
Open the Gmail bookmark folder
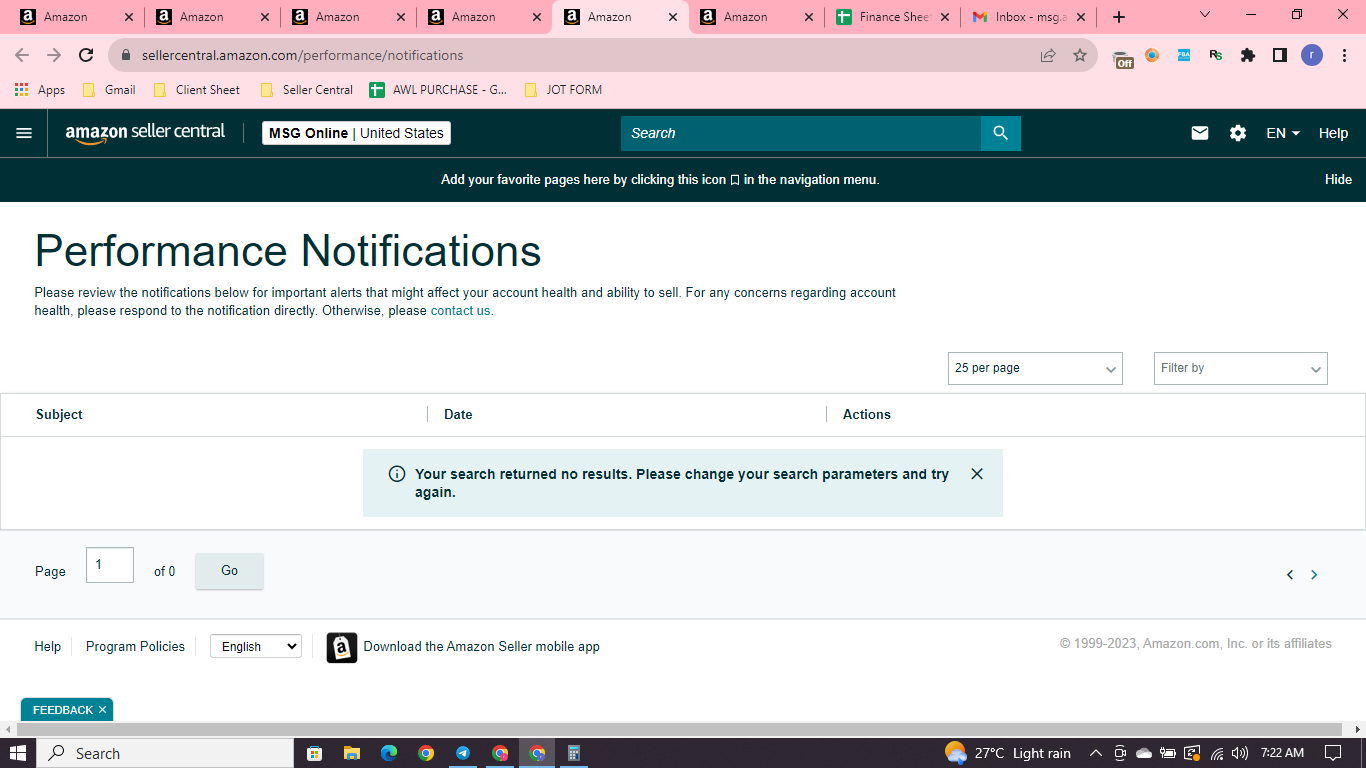tap(109, 90)
